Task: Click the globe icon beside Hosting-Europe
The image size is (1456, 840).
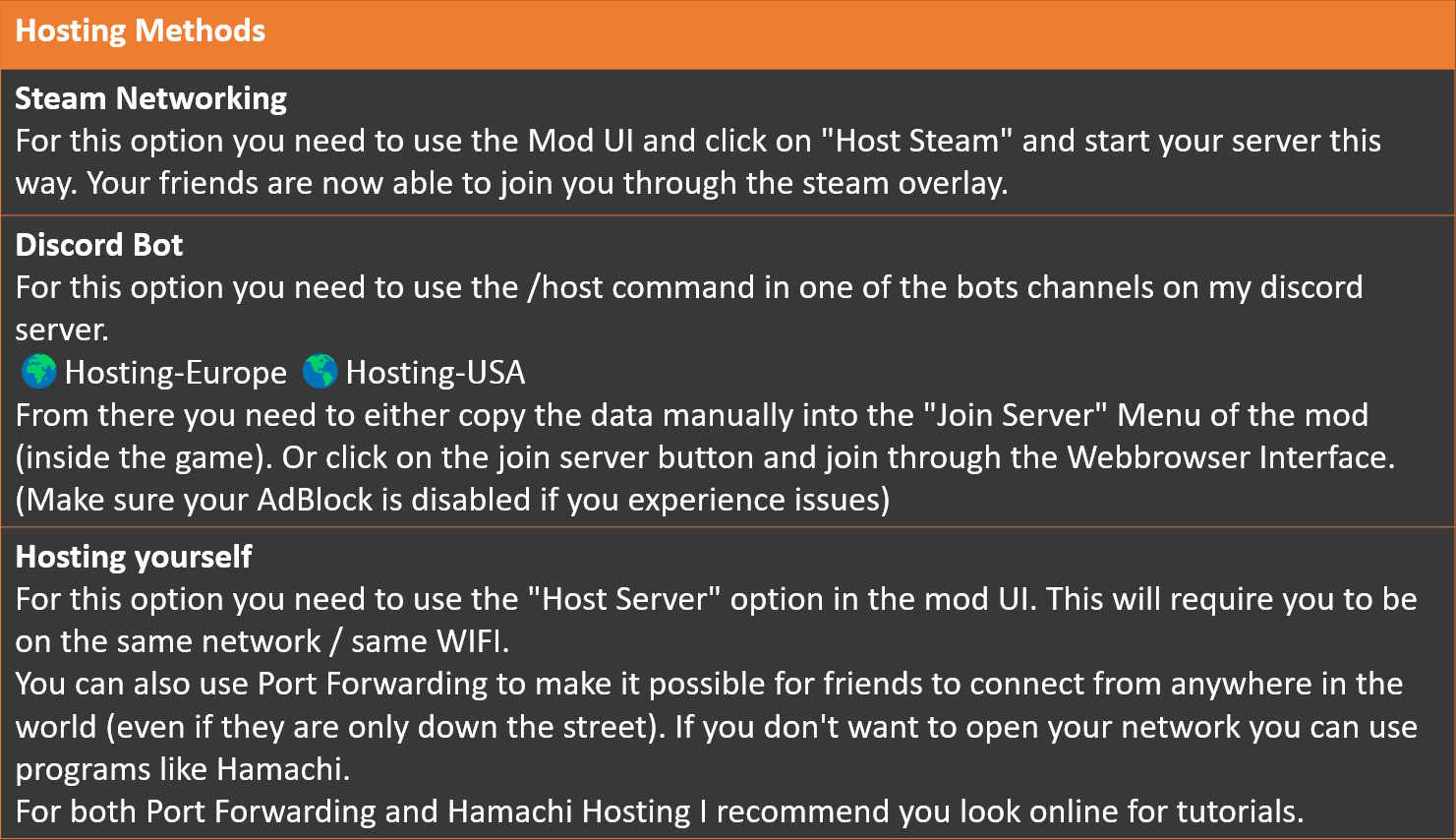Action: pyautogui.click(x=39, y=372)
